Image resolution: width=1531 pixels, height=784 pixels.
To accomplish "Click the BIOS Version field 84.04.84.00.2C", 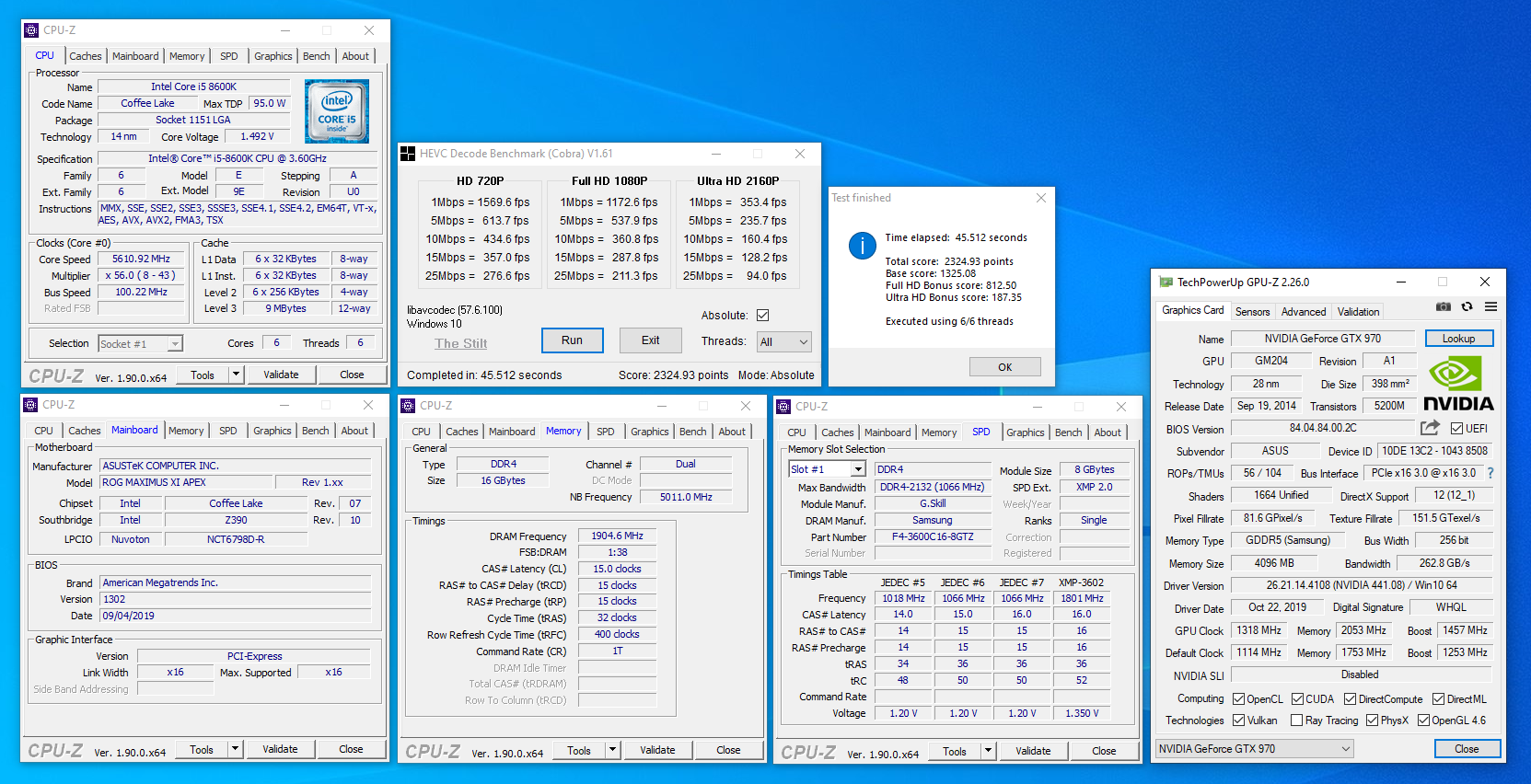I will pyautogui.click(x=1323, y=428).
